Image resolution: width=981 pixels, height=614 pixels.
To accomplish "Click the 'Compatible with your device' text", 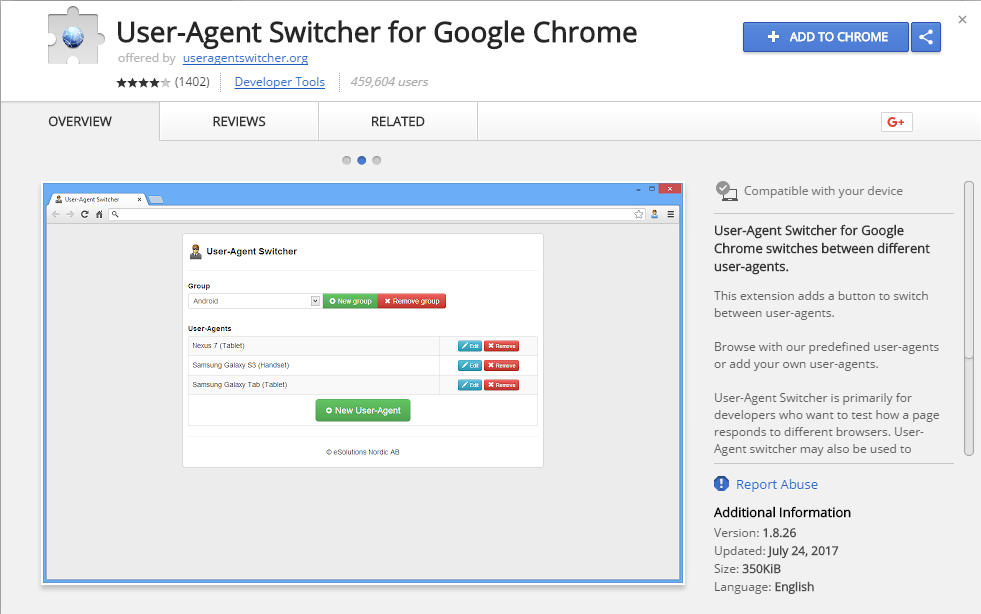I will (x=823, y=191).
